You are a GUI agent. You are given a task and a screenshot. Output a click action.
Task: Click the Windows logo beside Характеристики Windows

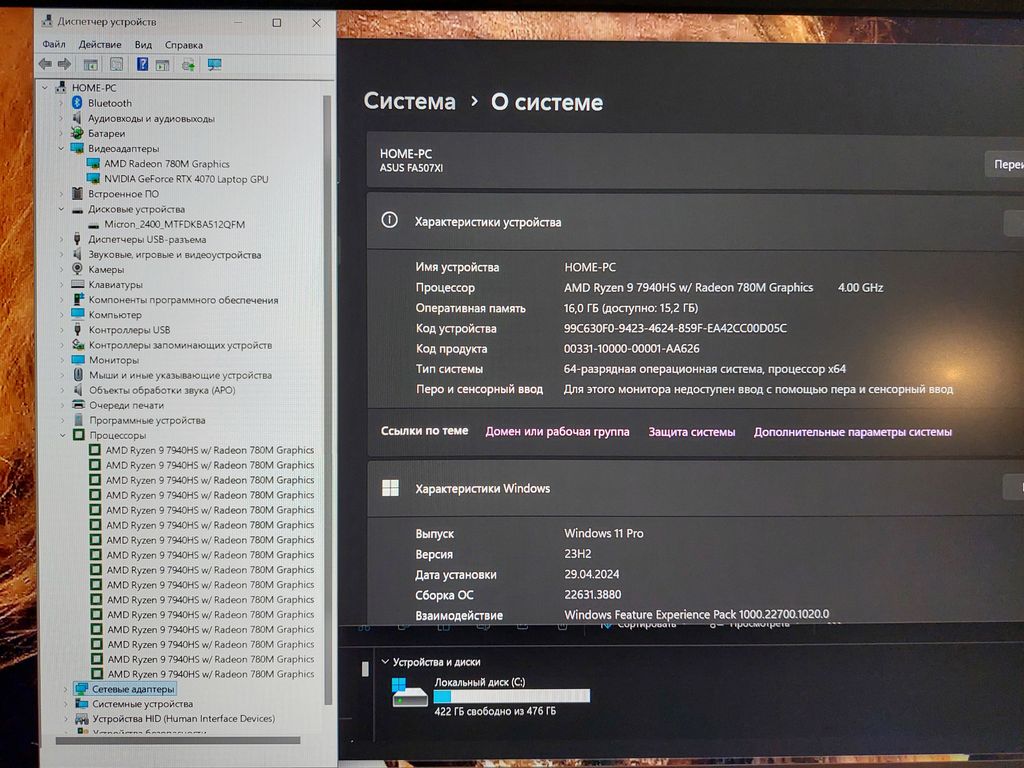(390, 488)
